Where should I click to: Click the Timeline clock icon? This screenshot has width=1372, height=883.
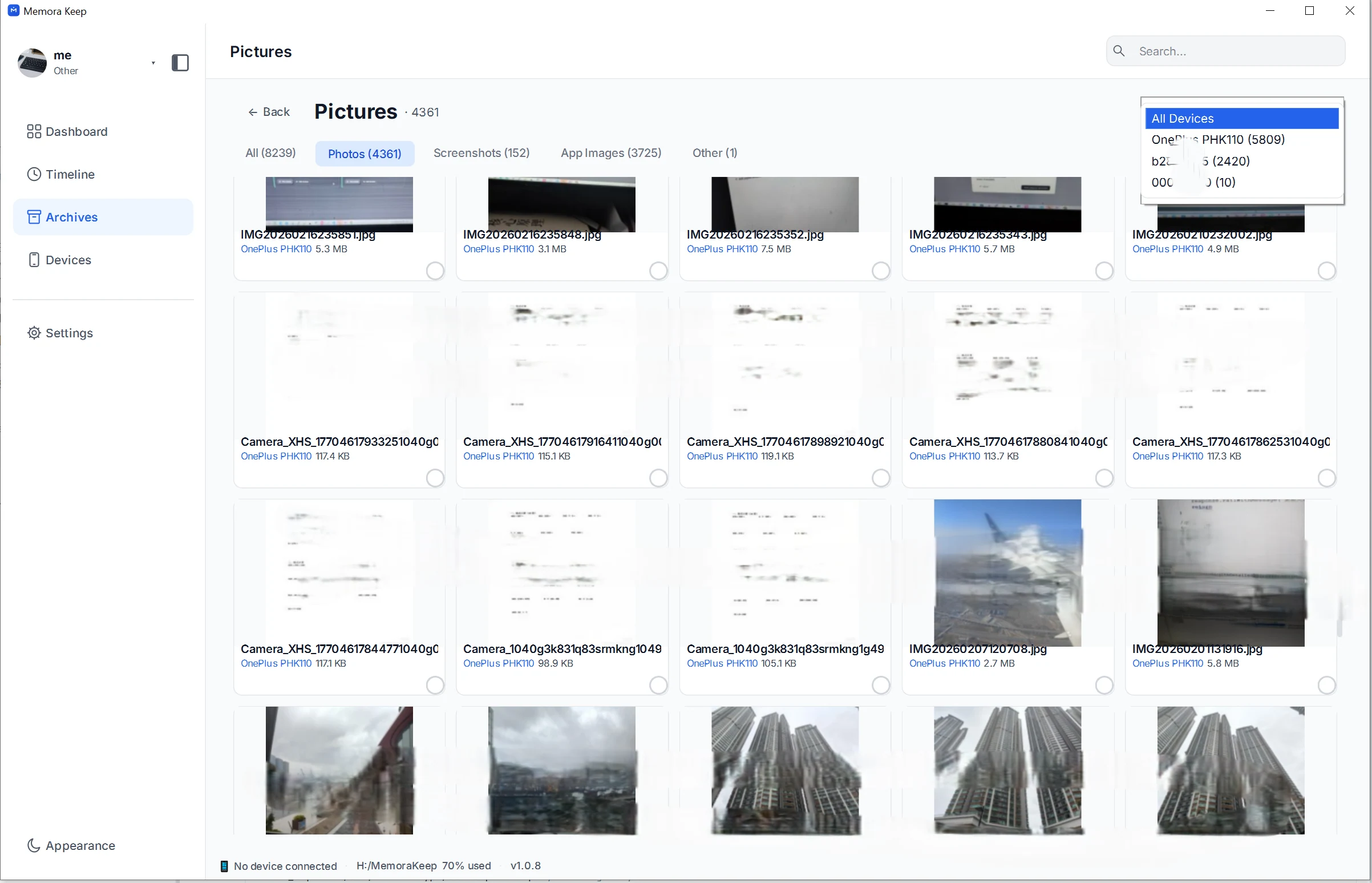34,174
